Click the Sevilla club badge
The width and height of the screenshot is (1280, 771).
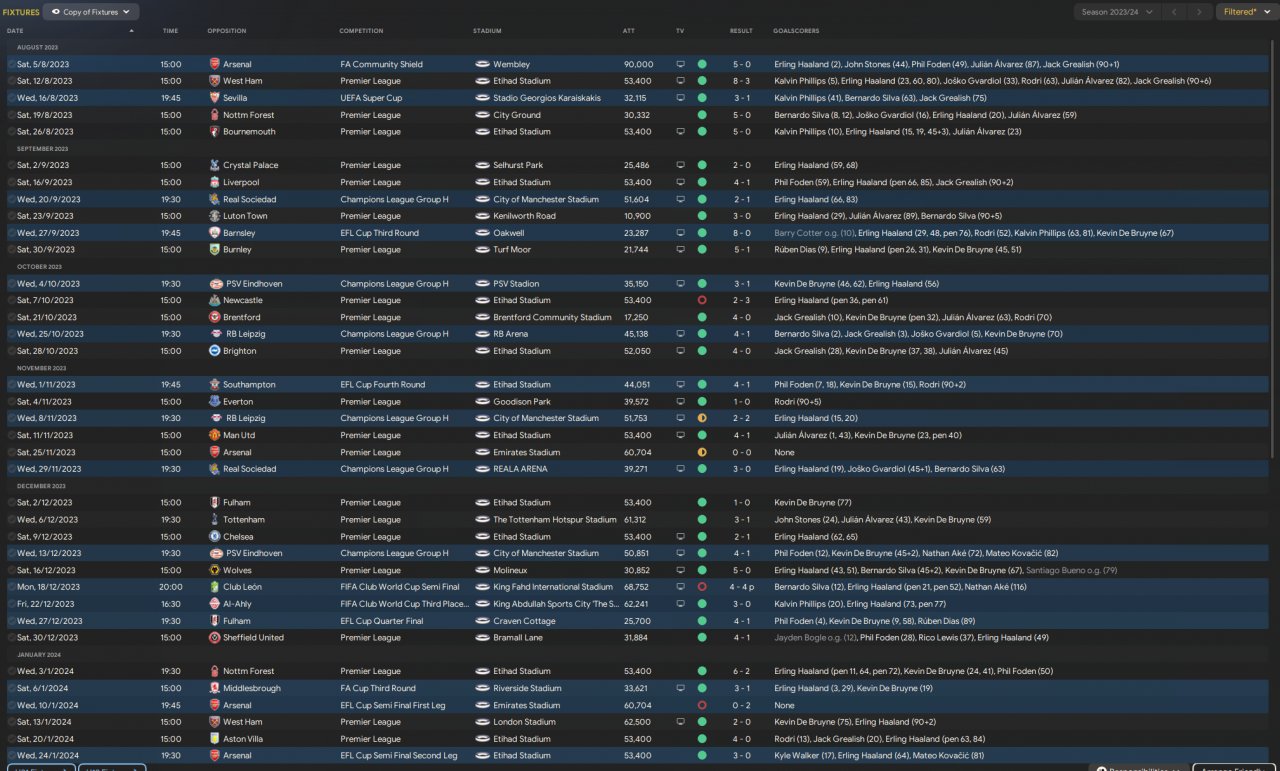(x=214, y=98)
